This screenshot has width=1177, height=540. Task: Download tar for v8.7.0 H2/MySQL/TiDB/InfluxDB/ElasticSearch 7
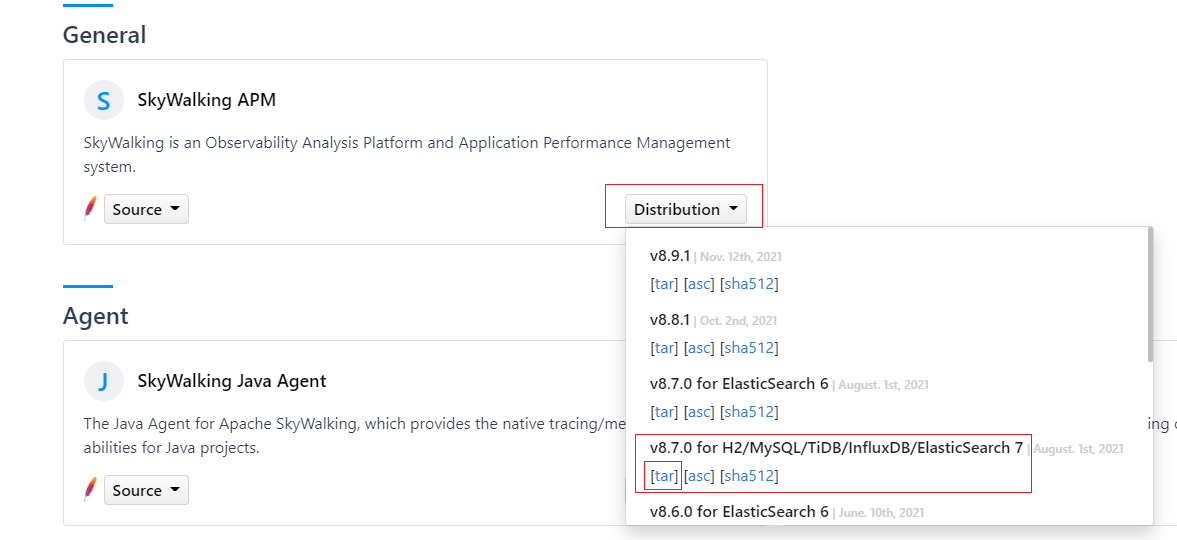664,476
